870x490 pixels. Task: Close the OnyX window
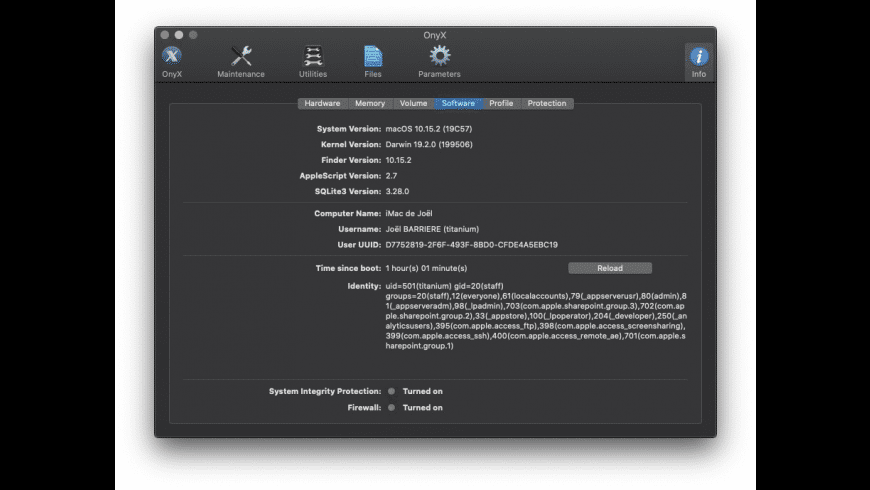(x=165, y=35)
